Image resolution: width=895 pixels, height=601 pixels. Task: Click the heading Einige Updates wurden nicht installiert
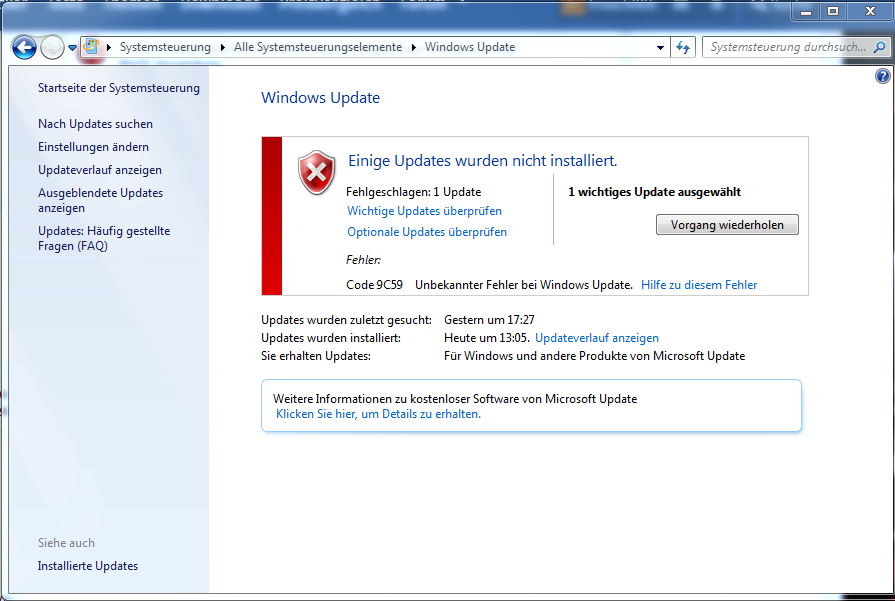pos(483,161)
